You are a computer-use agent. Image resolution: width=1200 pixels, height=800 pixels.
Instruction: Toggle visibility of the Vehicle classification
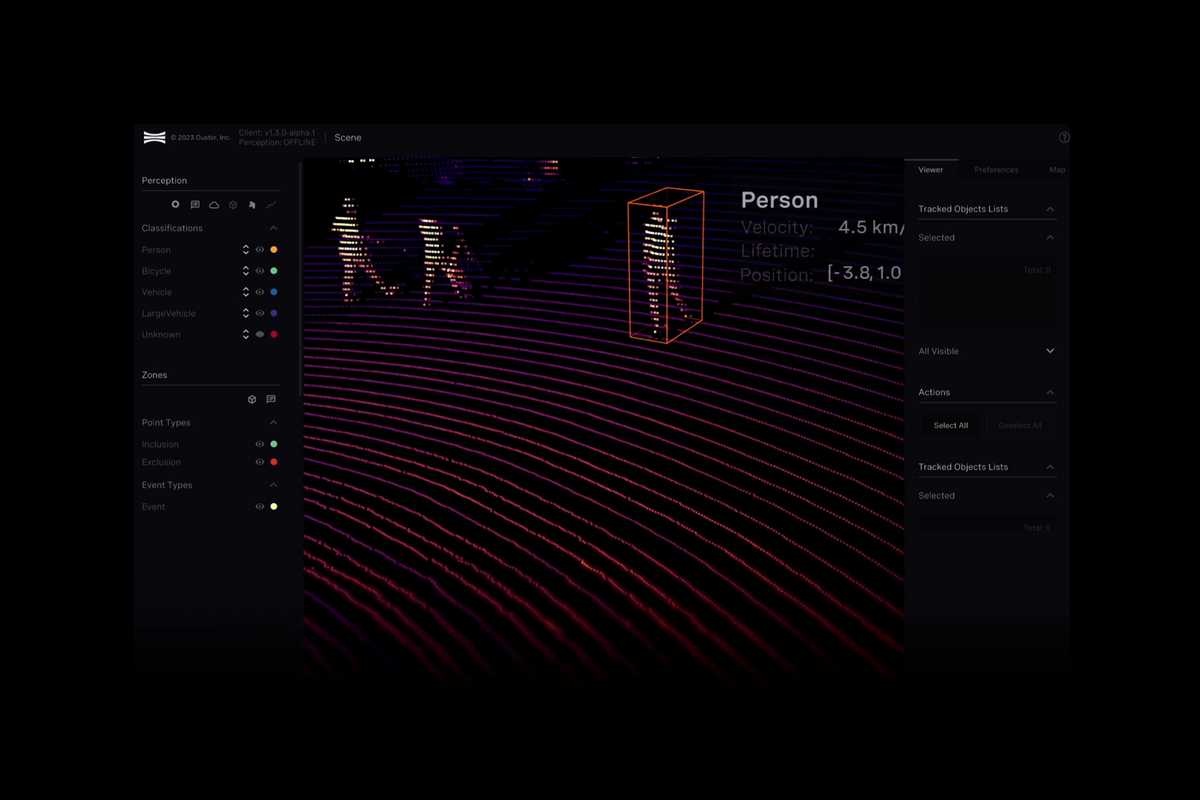[x=260, y=292]
